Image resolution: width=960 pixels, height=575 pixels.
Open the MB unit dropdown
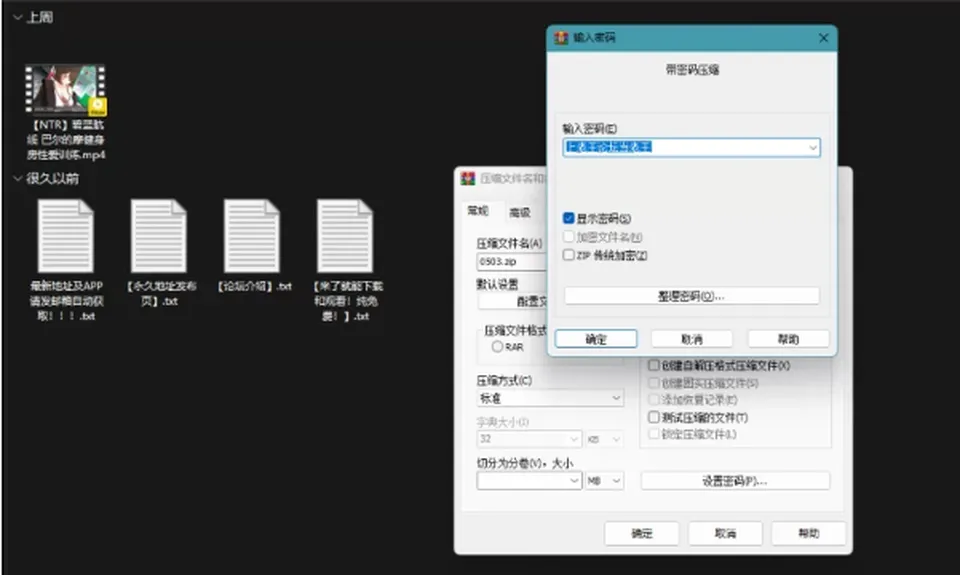[x=604, y=481]
